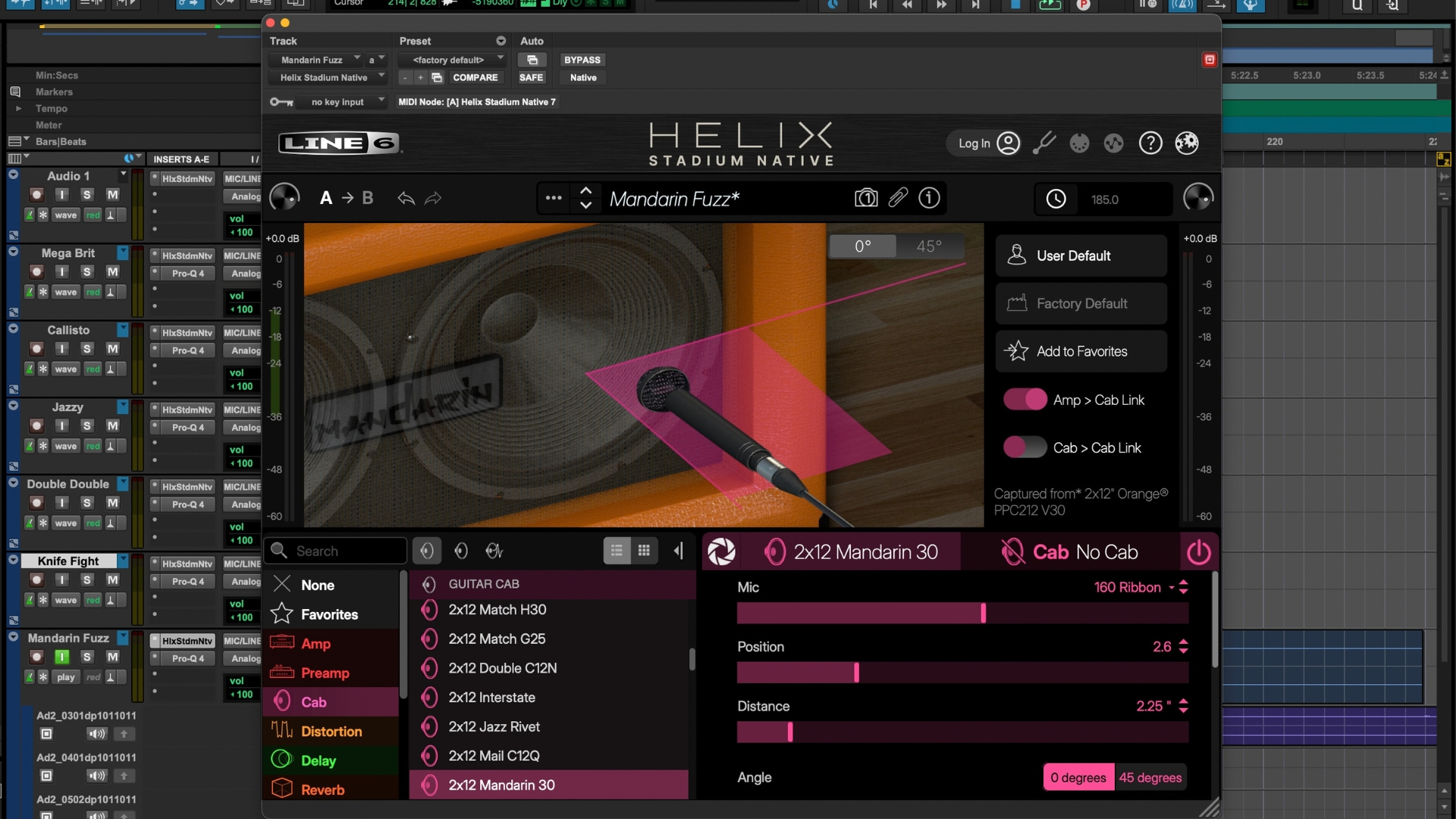The image size is (1456, 819).
Task: Click the tempo clock icon
Action: [x=1056, y=199]
